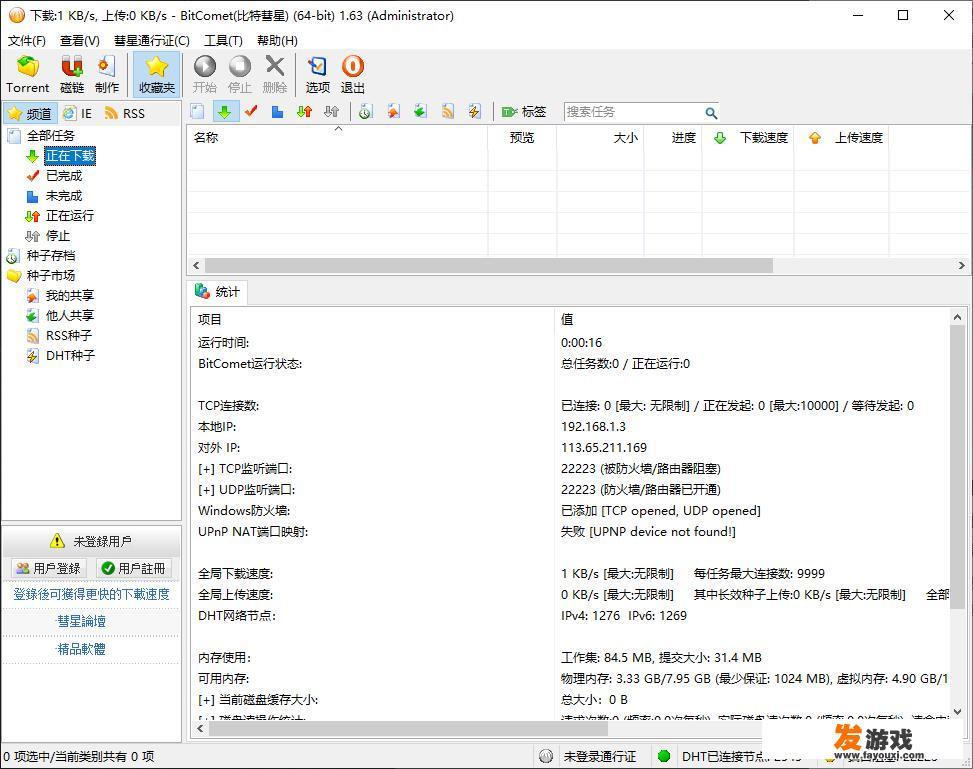The width and height of the screenshot is (973, 769).
Task: Click the blue unfinished filter icon
Action: click(277, 112)
